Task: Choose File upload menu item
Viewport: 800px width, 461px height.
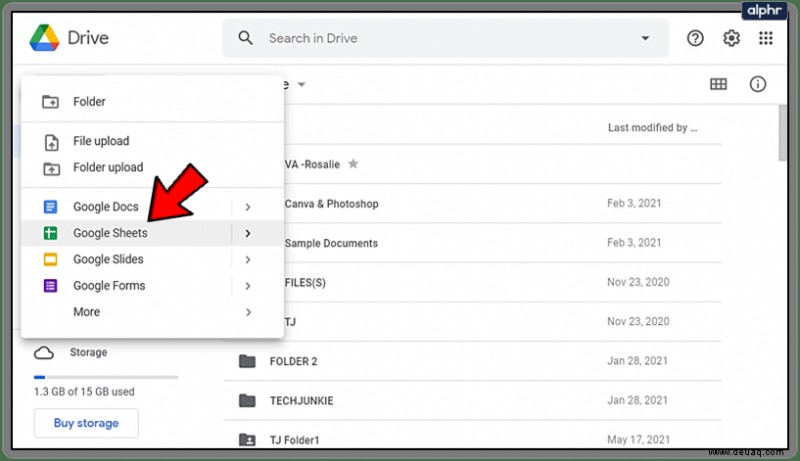Action: [152, 141]
